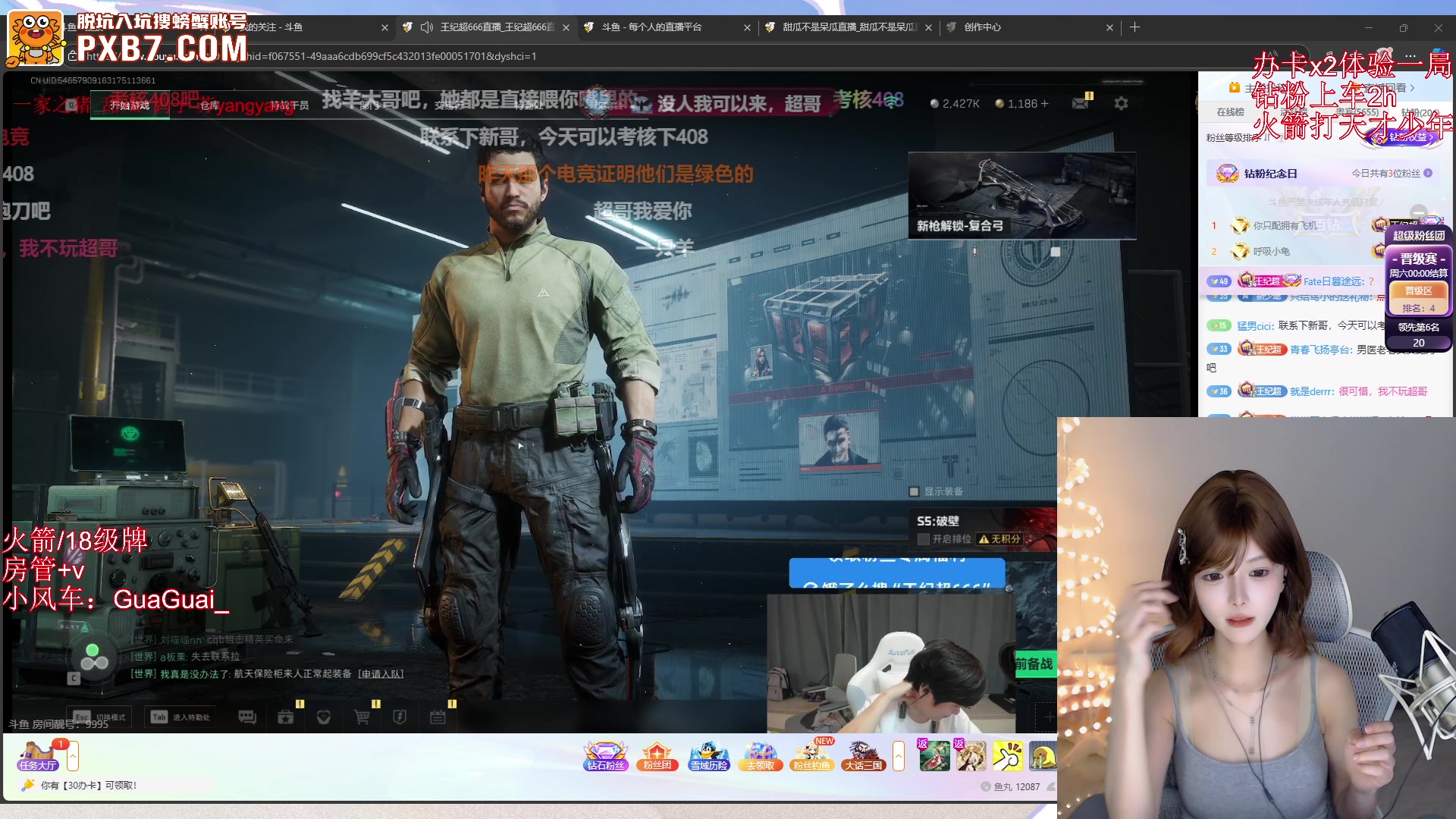The image size is (1456, 819).
Task: Open the 粉丝团 fan club icon
Action: [657, 756]
